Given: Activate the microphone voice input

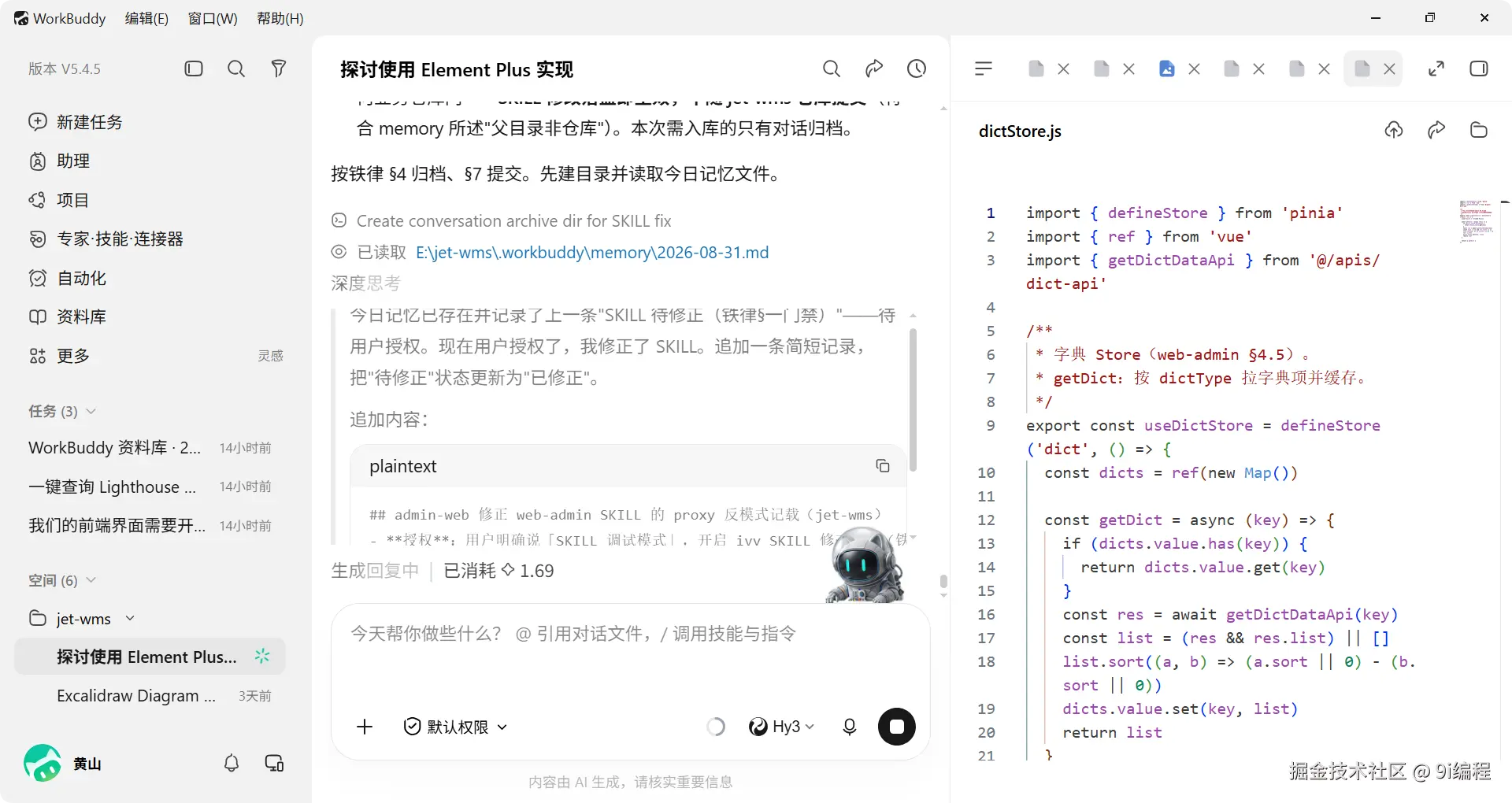Looking at the screenshot, I should pyautogui.click(x=850, y=727).
